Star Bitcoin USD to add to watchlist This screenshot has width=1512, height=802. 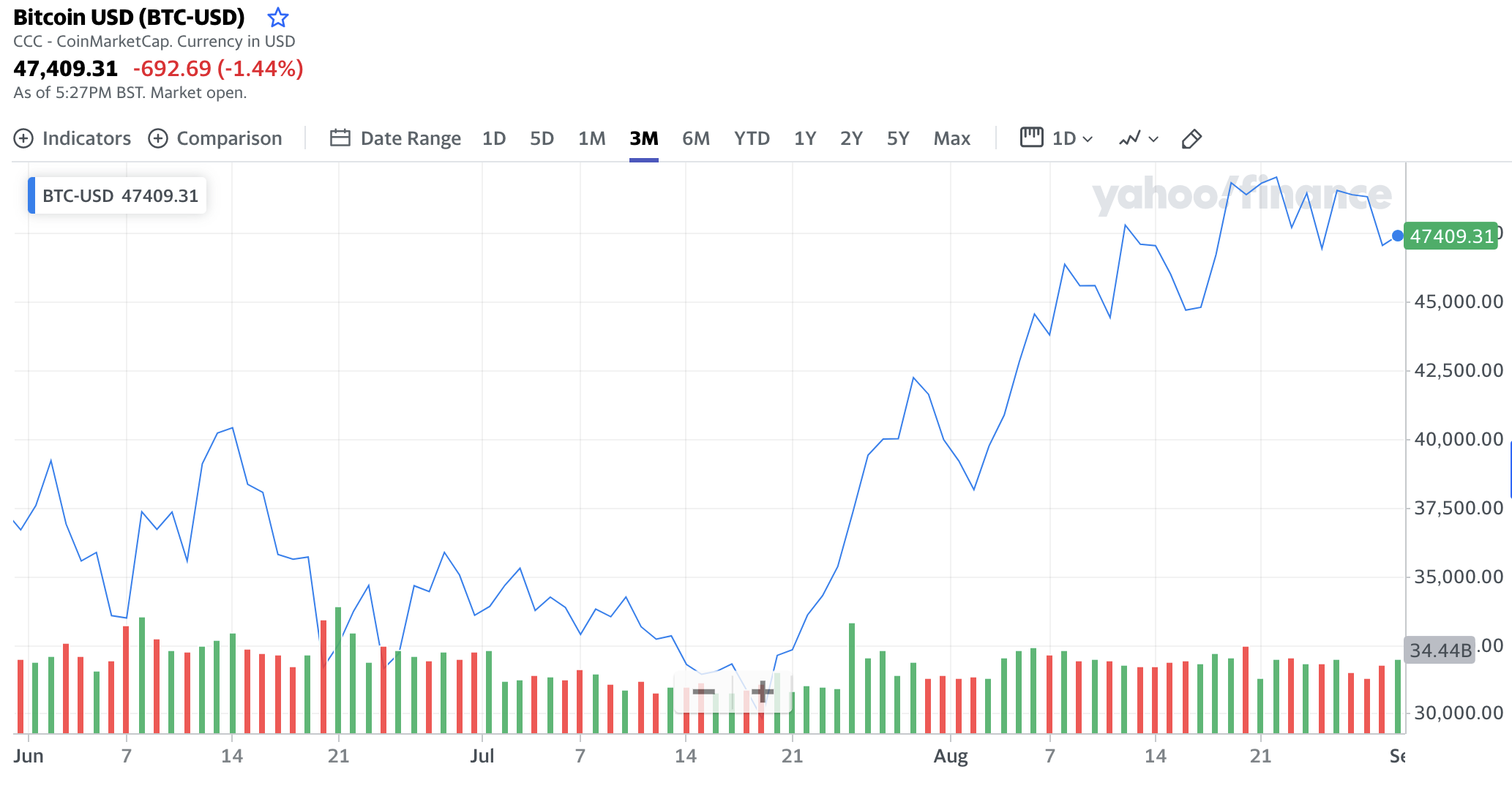click(x=277, y=18)
